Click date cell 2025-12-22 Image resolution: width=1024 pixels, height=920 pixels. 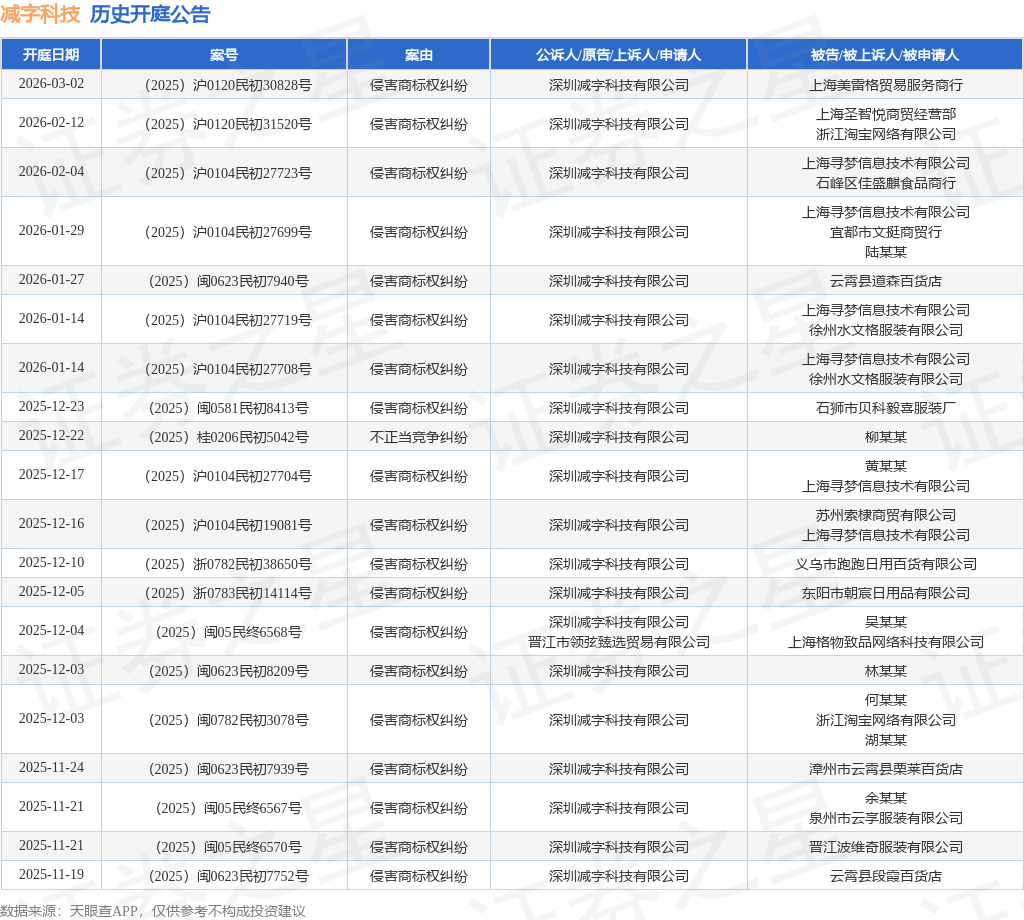(x=51, y=436)
